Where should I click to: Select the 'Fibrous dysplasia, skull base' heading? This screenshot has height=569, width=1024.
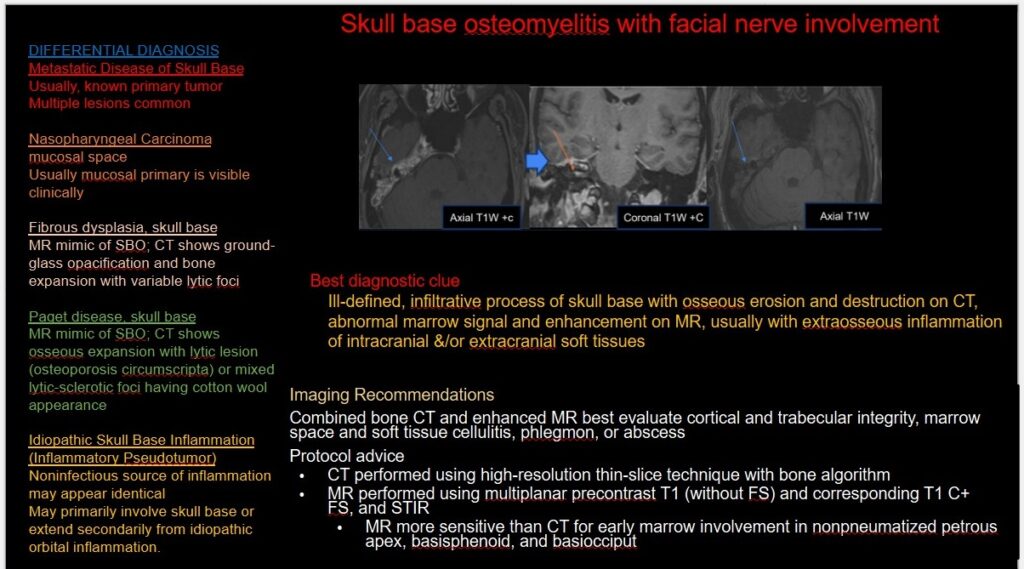[123, 227]
